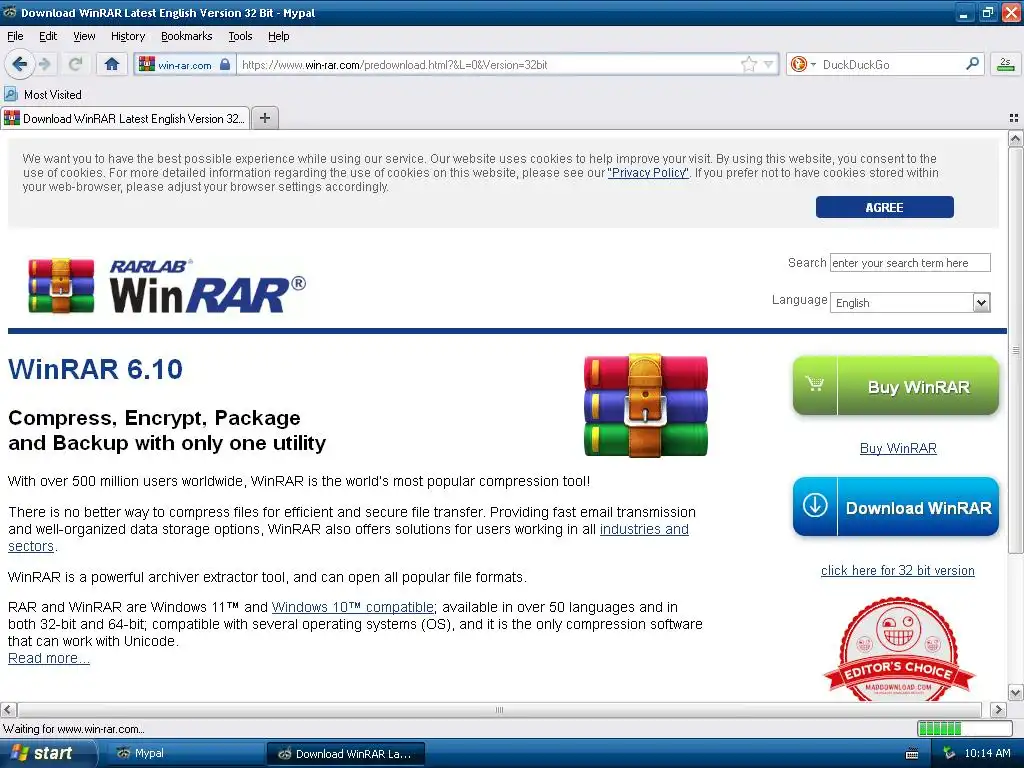Click the WinRAR RARLAB logo
1024x768 pixels.
point(167,286)
